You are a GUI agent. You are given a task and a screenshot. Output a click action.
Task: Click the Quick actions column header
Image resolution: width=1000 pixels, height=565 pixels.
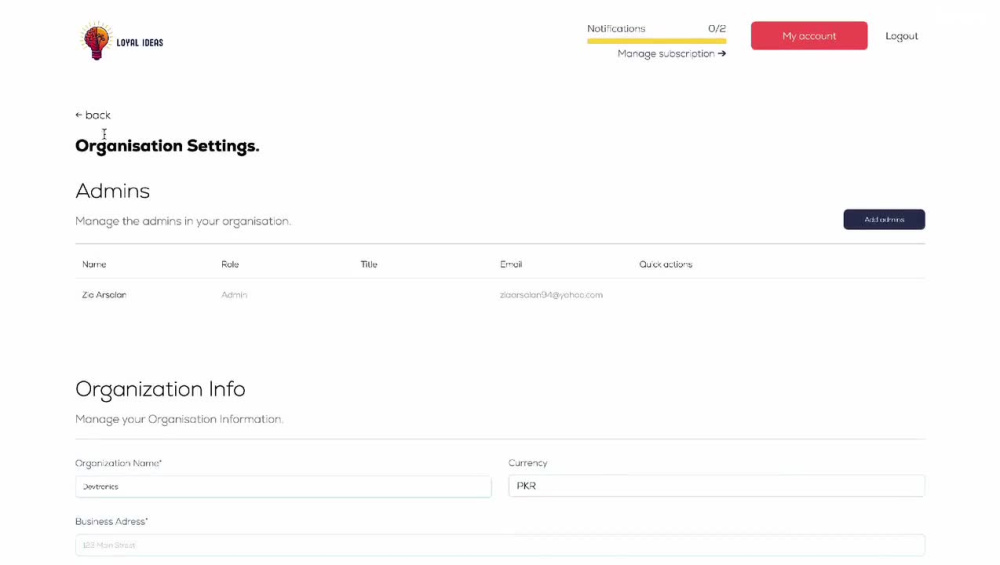coord(666,264)
